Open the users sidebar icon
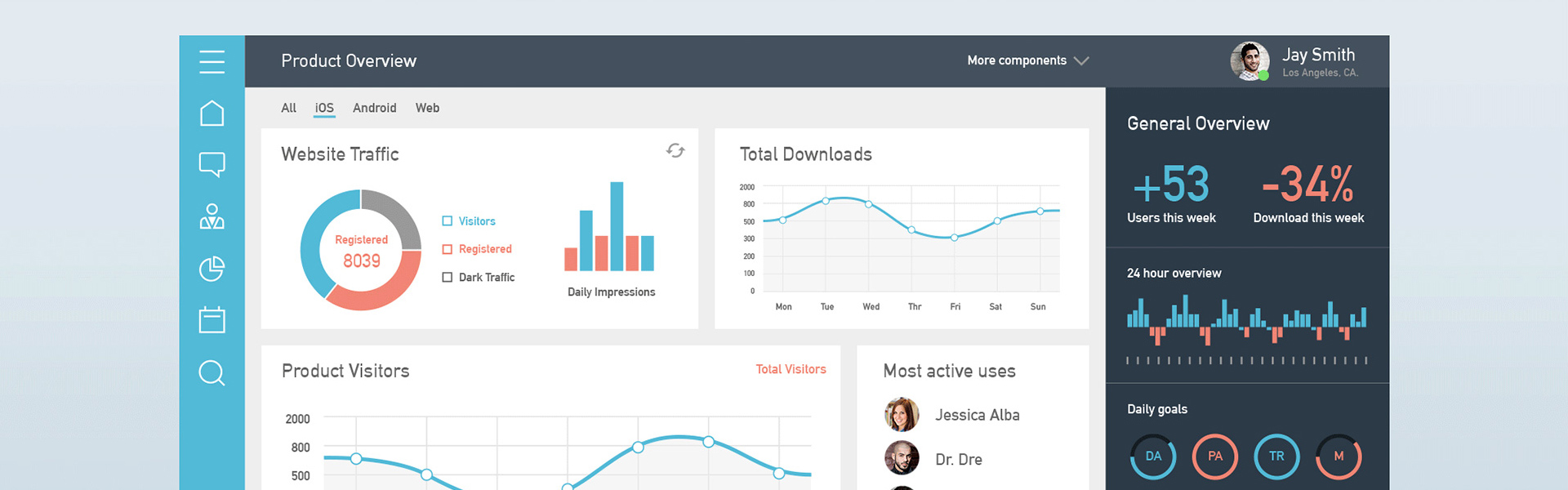 [212, 216]
